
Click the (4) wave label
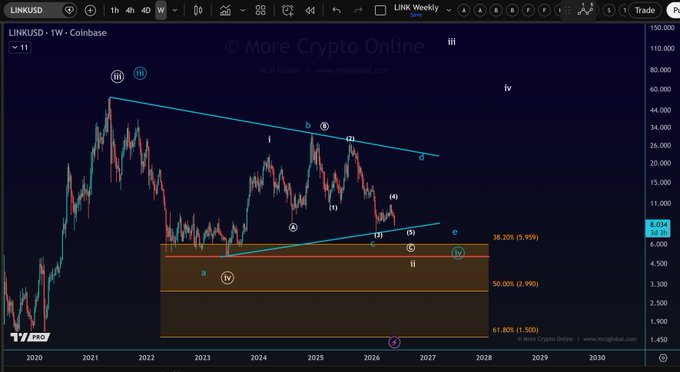[393, 196]
